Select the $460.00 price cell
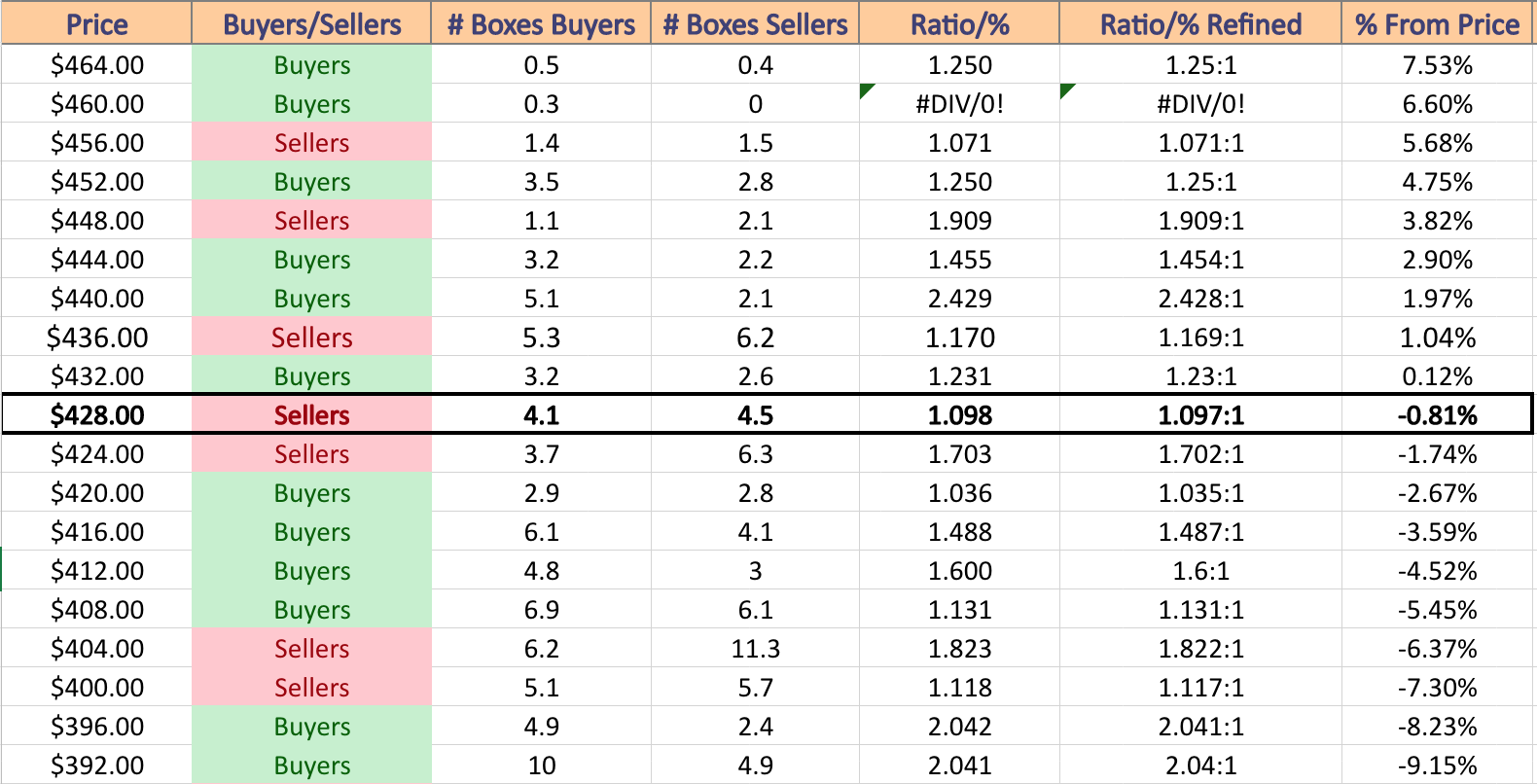 [x=96, y=104]
